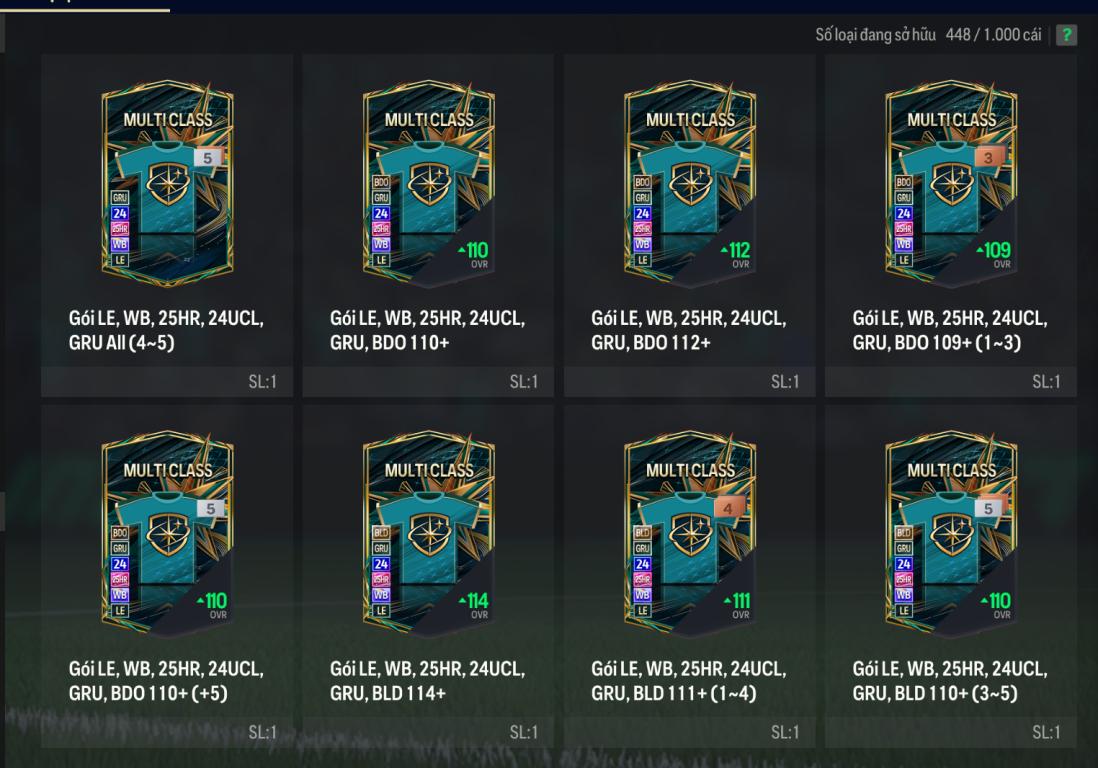Select the BDO 112+ pack card image
The width and height of the screenshot is (1098, 768).
coord(690,183)
